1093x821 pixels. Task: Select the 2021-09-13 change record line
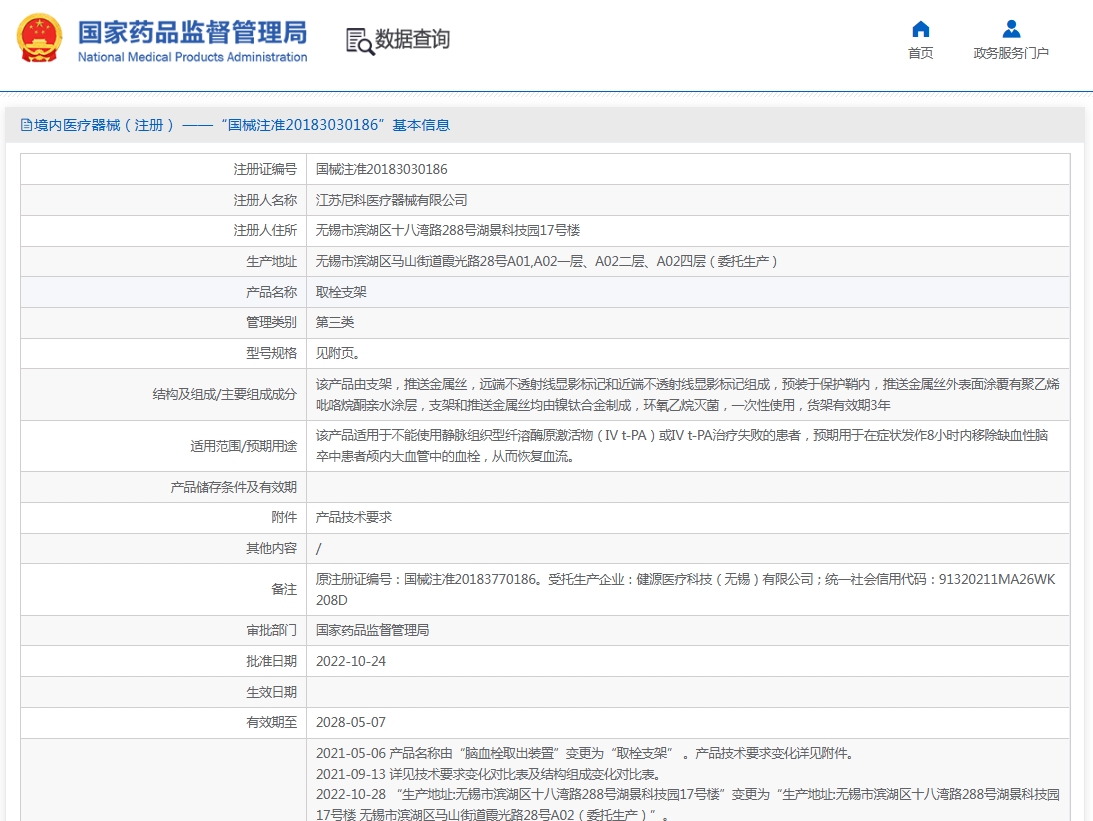coord(488,774)
